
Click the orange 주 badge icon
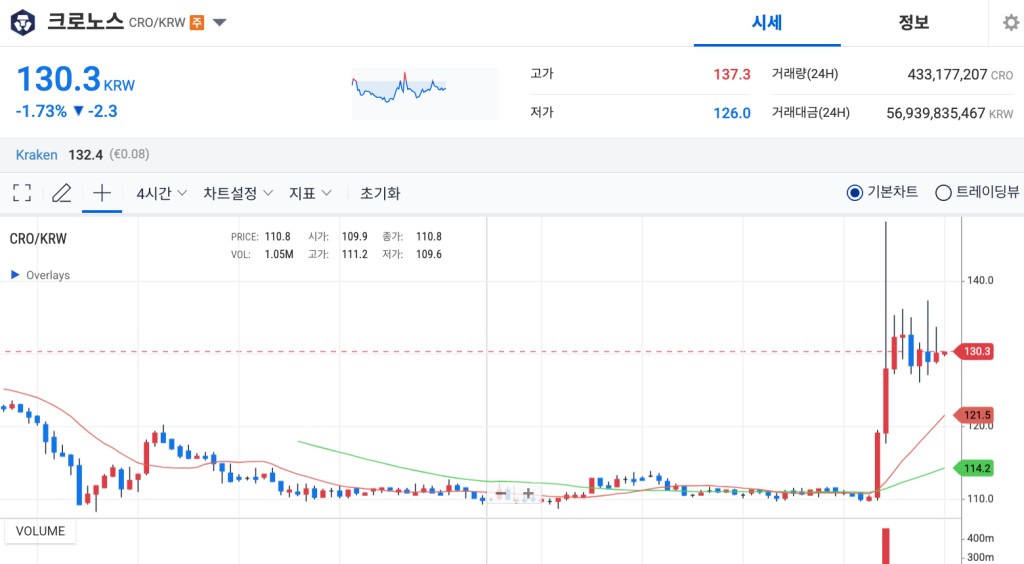pos(197,23)
